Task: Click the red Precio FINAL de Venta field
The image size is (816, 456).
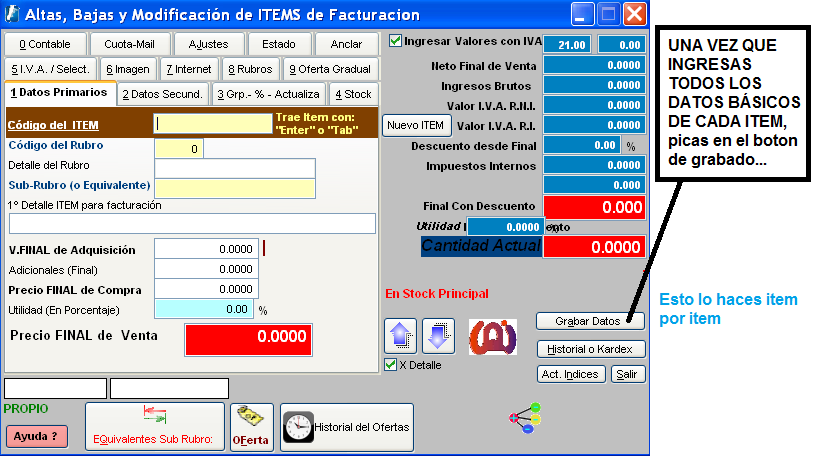Action: coord(248,340)
